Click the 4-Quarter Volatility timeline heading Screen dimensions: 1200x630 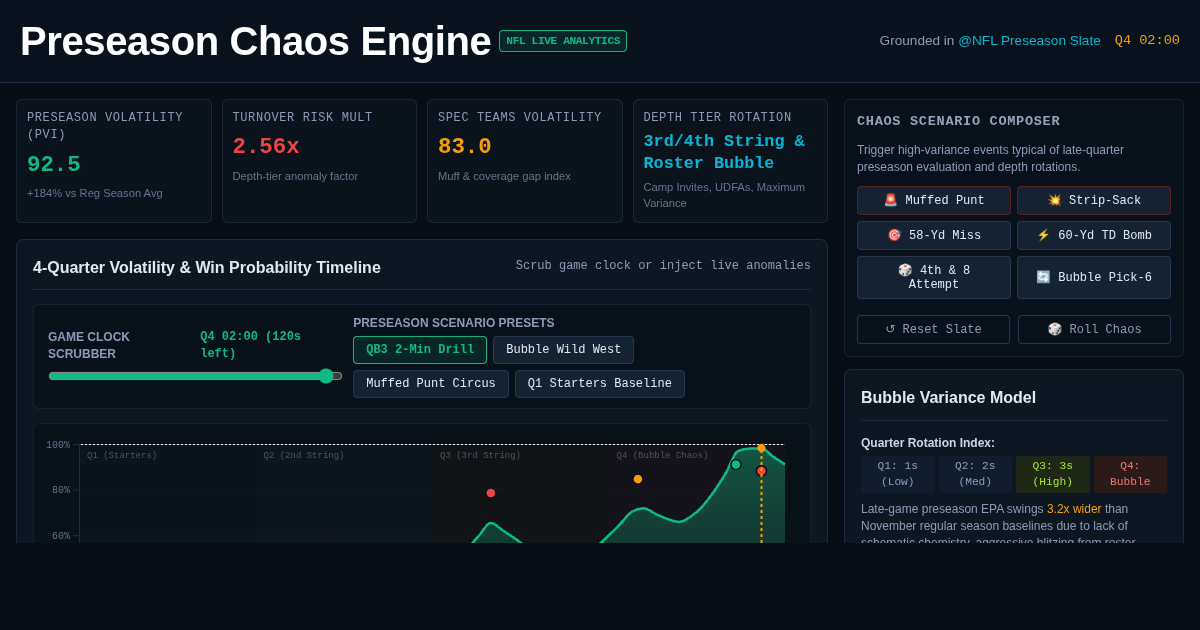pos(207,268)
